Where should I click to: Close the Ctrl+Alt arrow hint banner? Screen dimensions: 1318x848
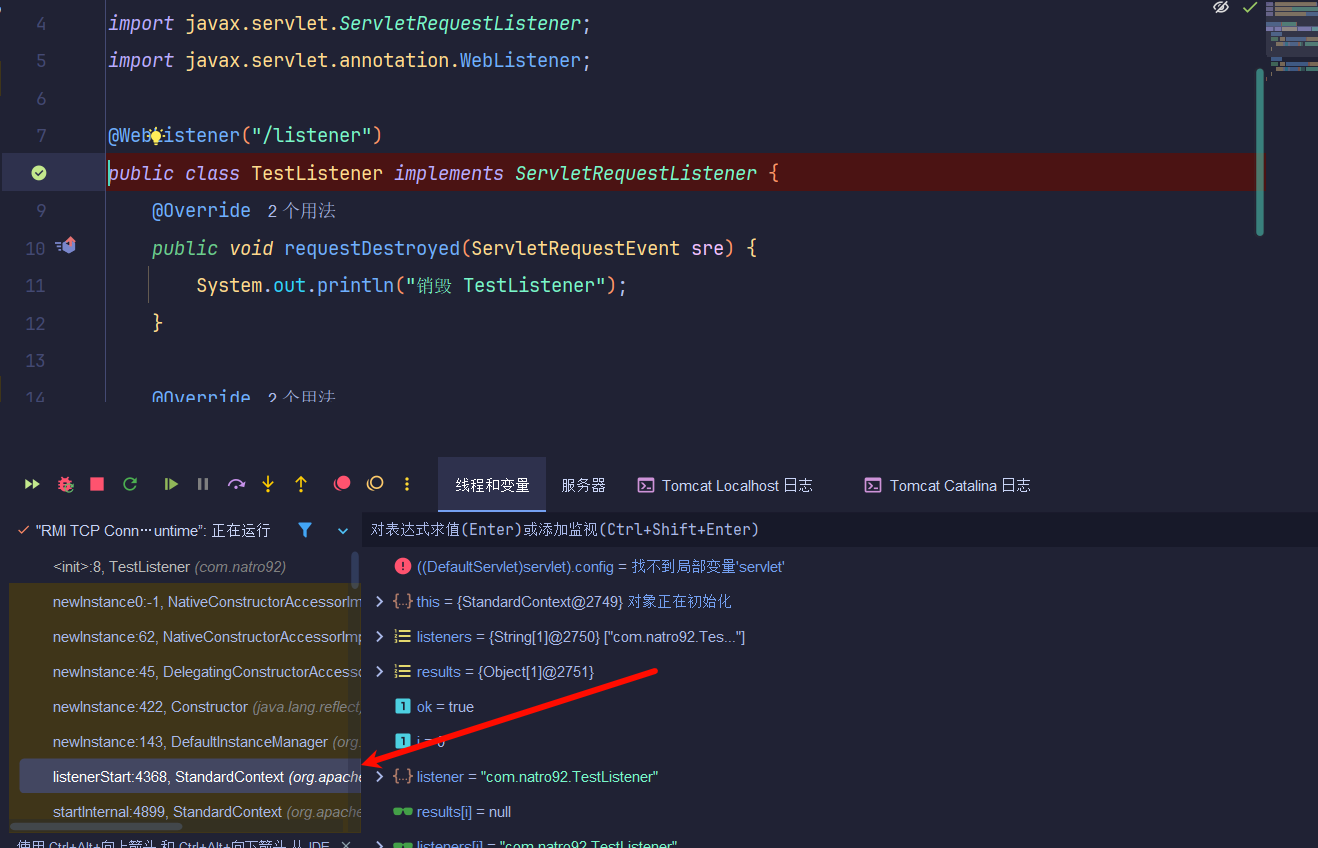[x=346, y=844]
